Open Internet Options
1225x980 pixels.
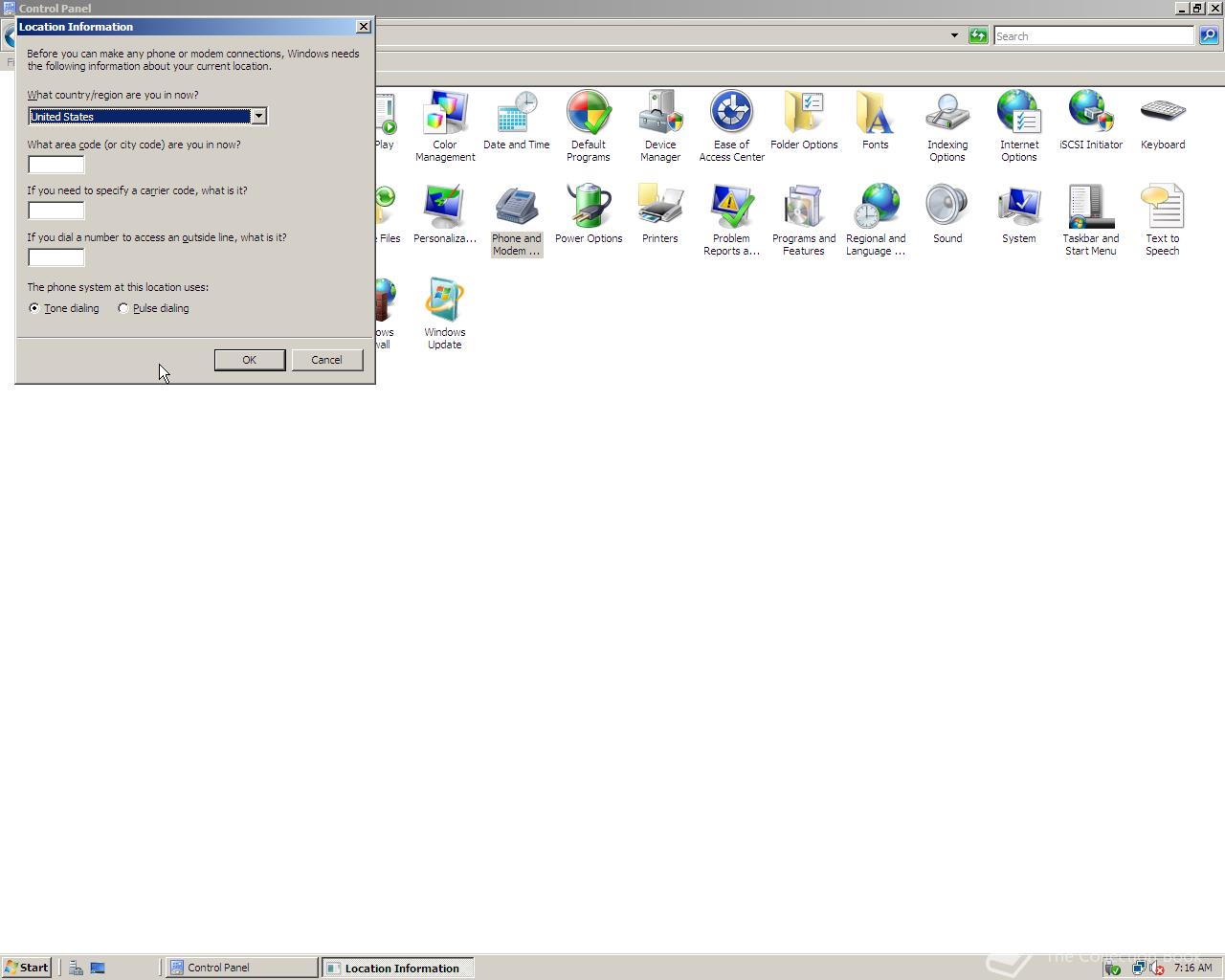1019,126
